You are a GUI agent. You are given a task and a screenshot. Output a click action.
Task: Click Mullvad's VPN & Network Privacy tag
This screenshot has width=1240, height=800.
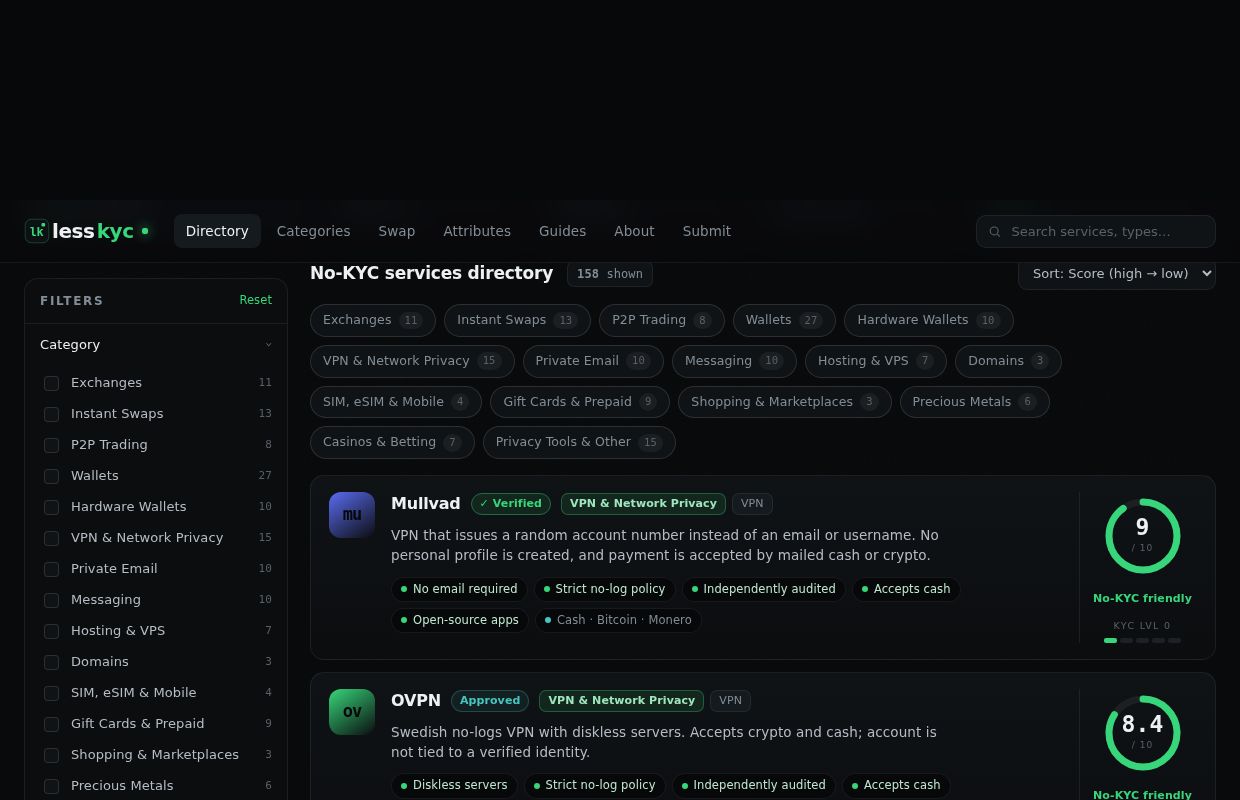(x=643, y=504)
